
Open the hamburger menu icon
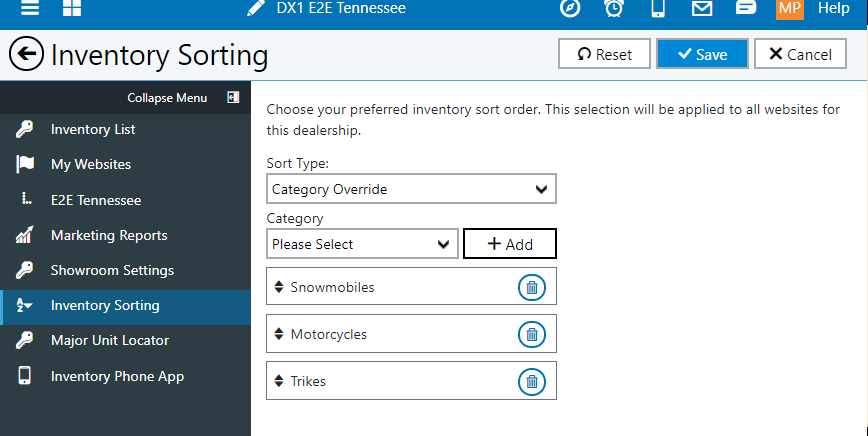[x=30, y=8]
